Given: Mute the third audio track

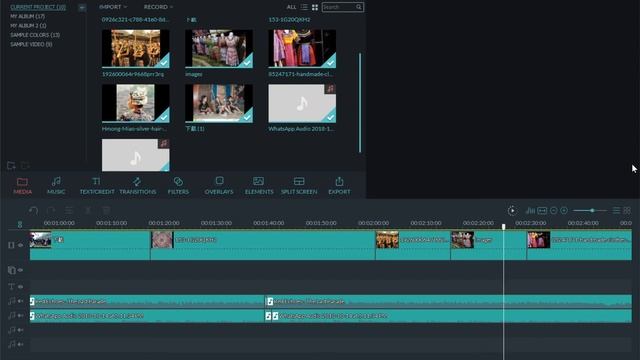Looking at the screenshot, I should 20,330.
